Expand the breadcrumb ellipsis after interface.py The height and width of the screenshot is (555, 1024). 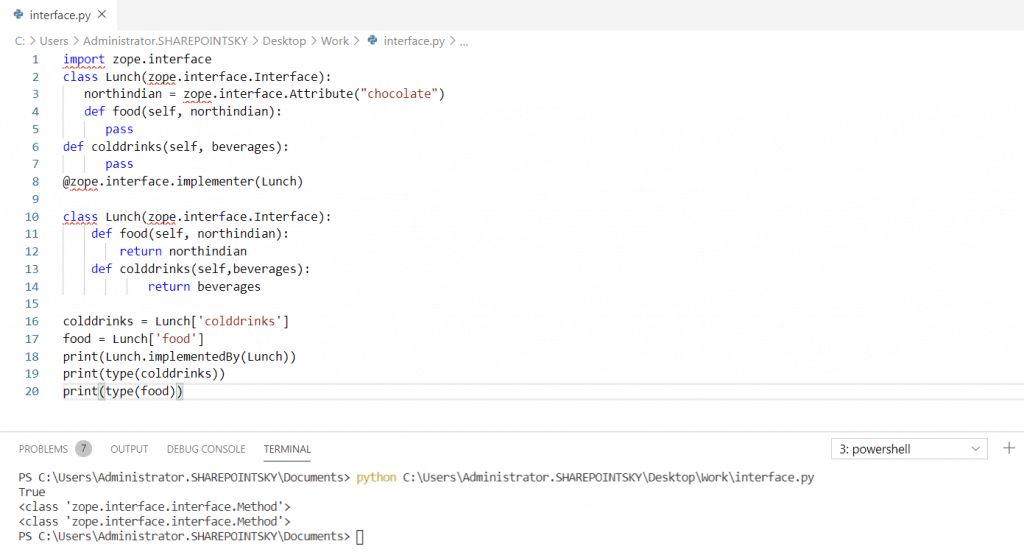464,41
